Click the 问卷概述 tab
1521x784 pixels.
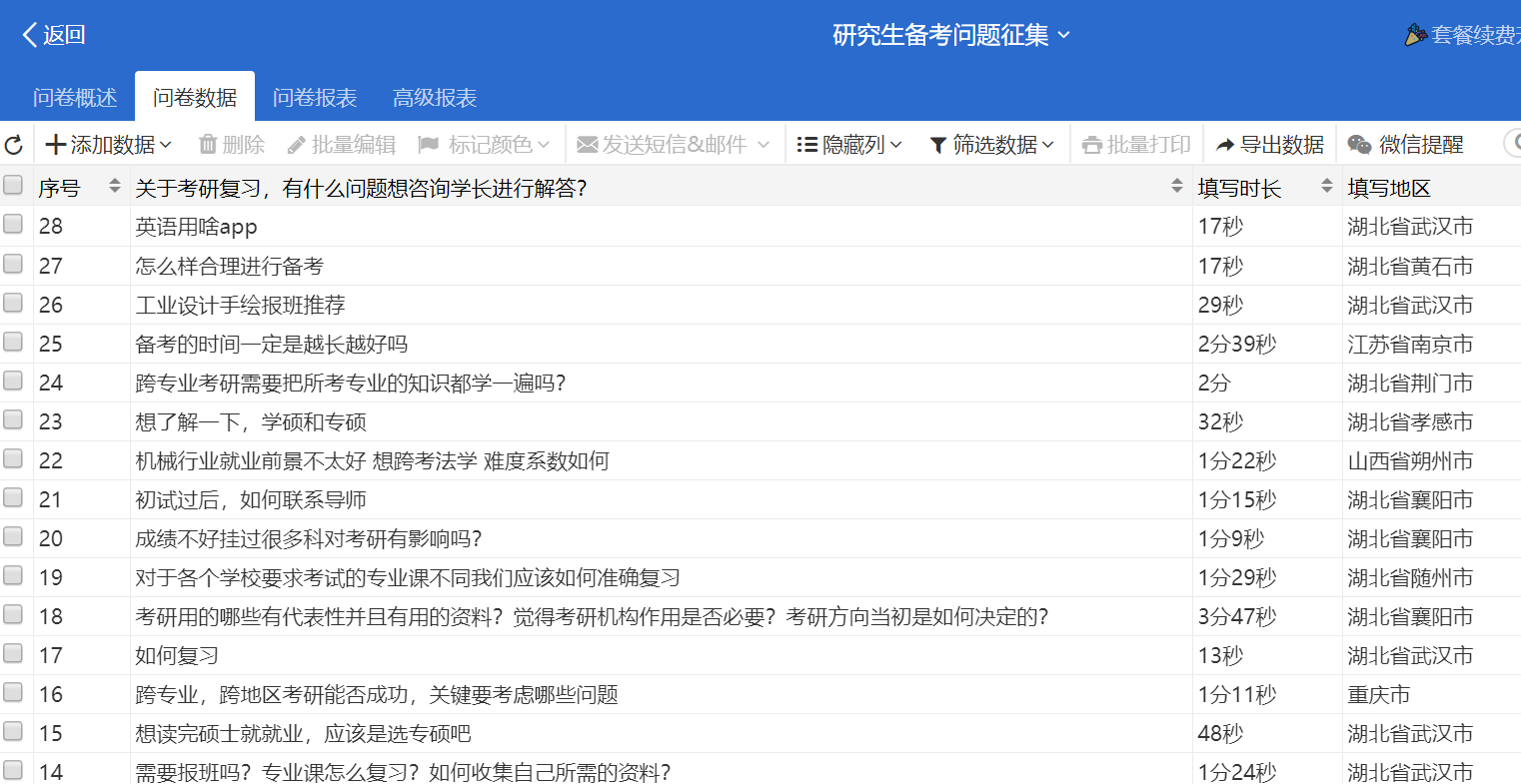point(75,98)
